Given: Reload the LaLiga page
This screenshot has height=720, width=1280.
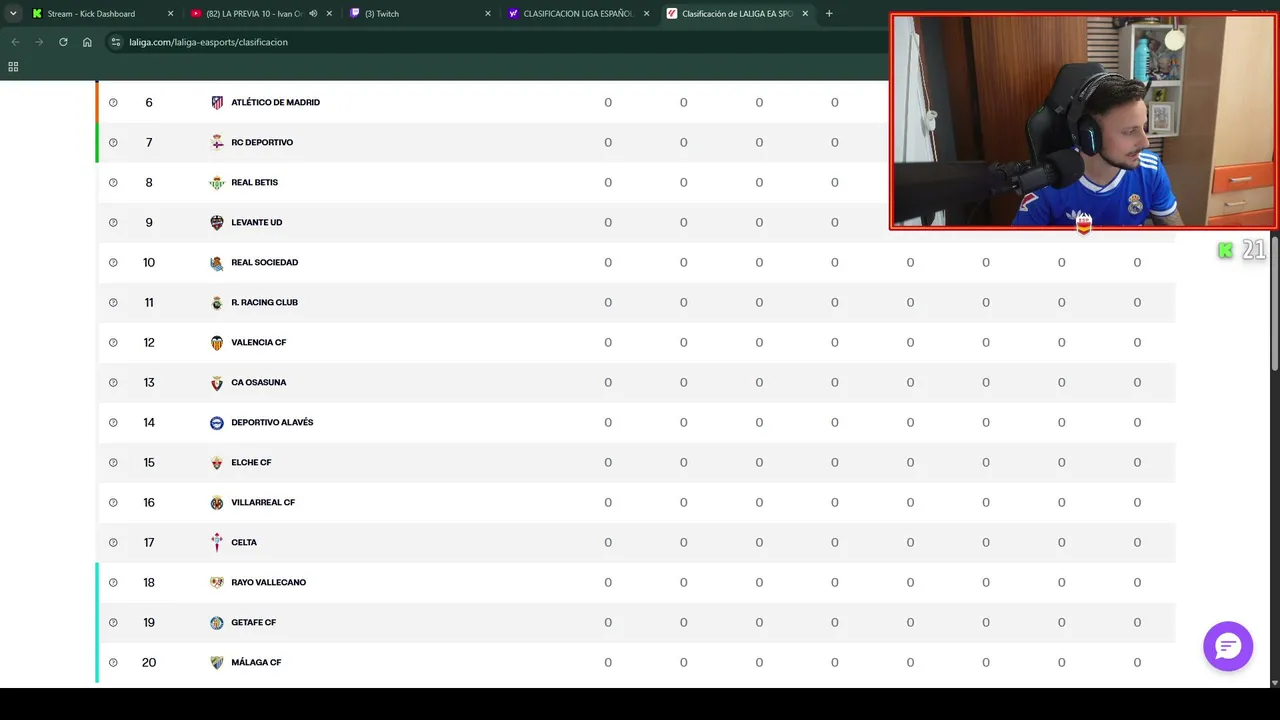Looking at the screenshot, I should tap(63, 42).
